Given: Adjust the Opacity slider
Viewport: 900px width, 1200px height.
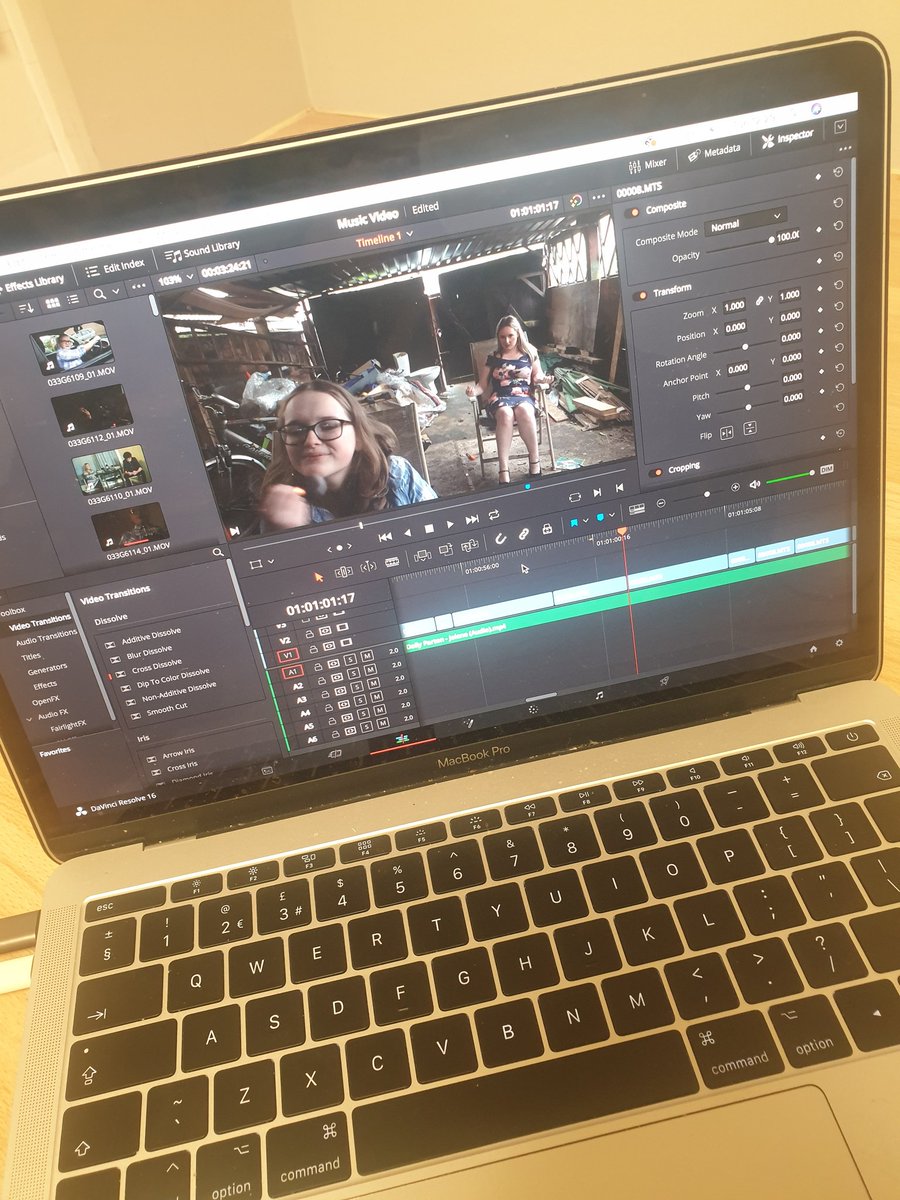Looking at the screenshot, I should pyautogui.click(x=740, y=248).
